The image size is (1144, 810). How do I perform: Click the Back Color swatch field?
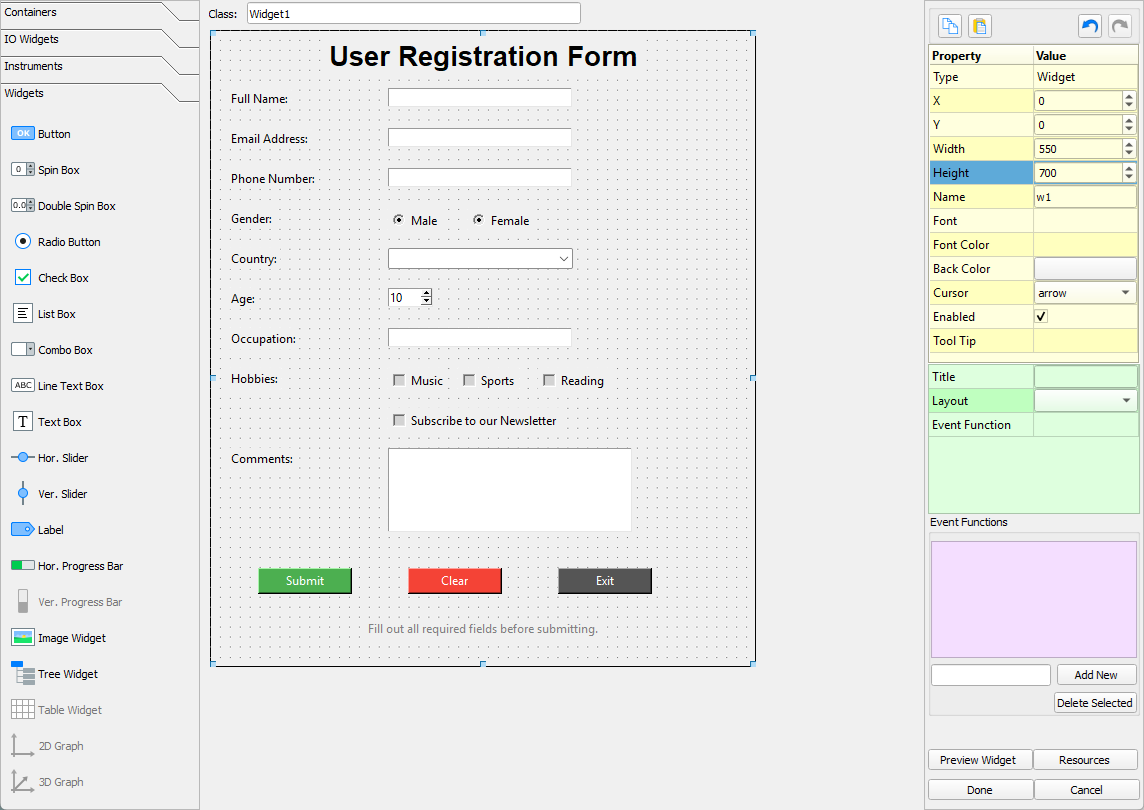[1085, 268]
